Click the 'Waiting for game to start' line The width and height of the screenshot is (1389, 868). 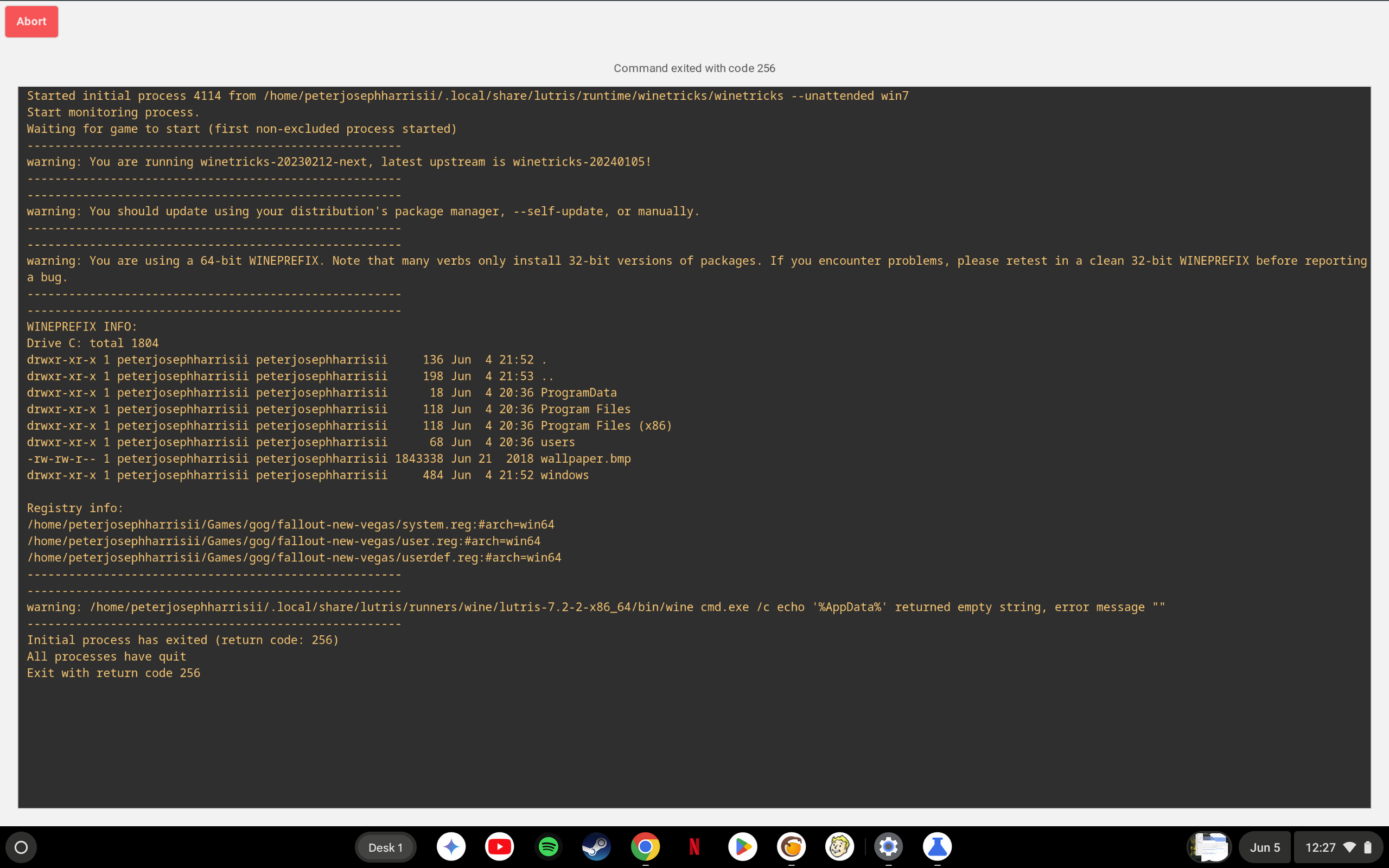coord(241,129)
